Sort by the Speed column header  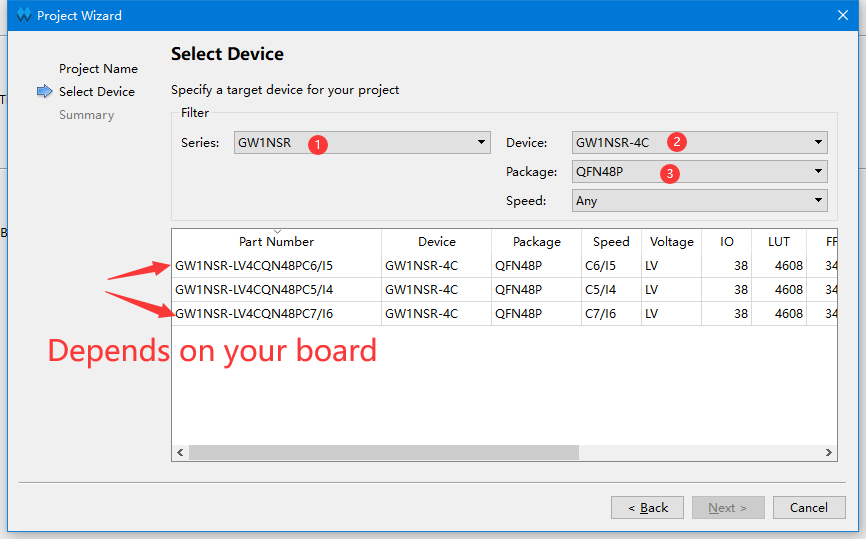[611, 241]
